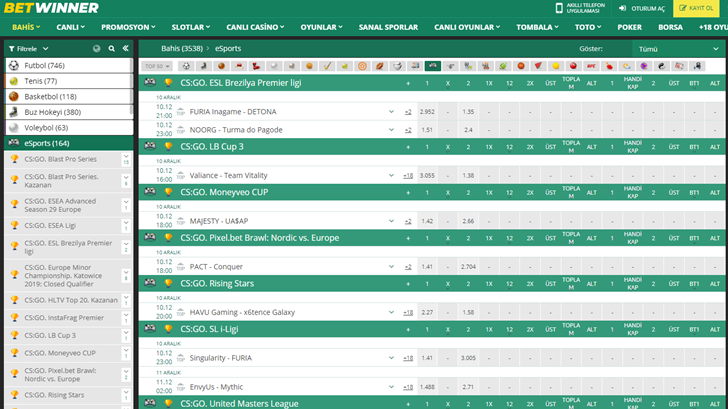Toggle the TOP pin for NOORG - Turma do Pagode
This screenshot has width=728, height=409.
[x=181, y=130]
